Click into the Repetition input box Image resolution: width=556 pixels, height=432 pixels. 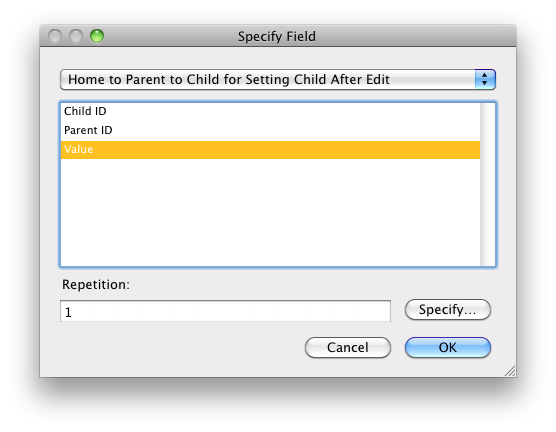(x=226, y=311)
